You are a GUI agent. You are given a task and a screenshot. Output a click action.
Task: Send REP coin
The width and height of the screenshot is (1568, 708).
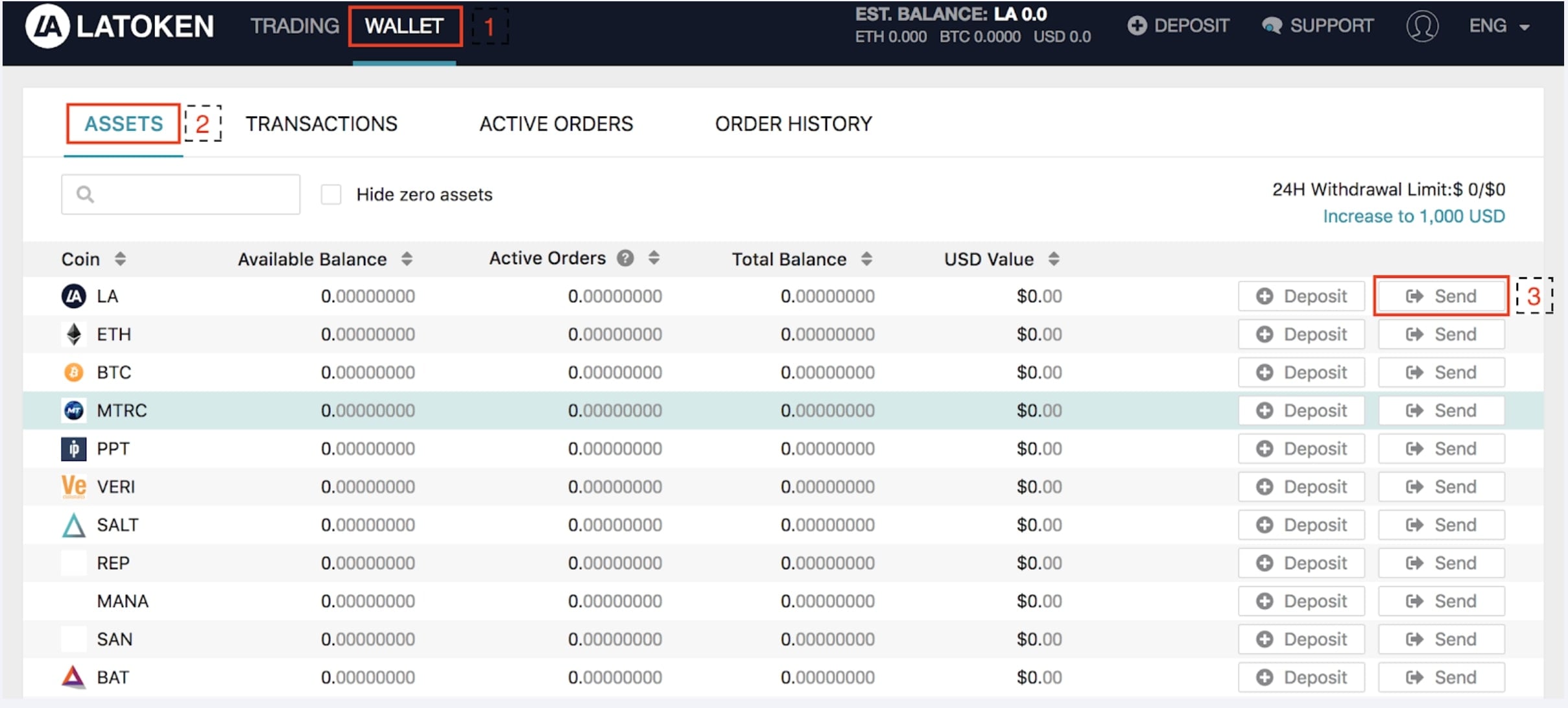pyautogui.click(x=1441, y=563)
